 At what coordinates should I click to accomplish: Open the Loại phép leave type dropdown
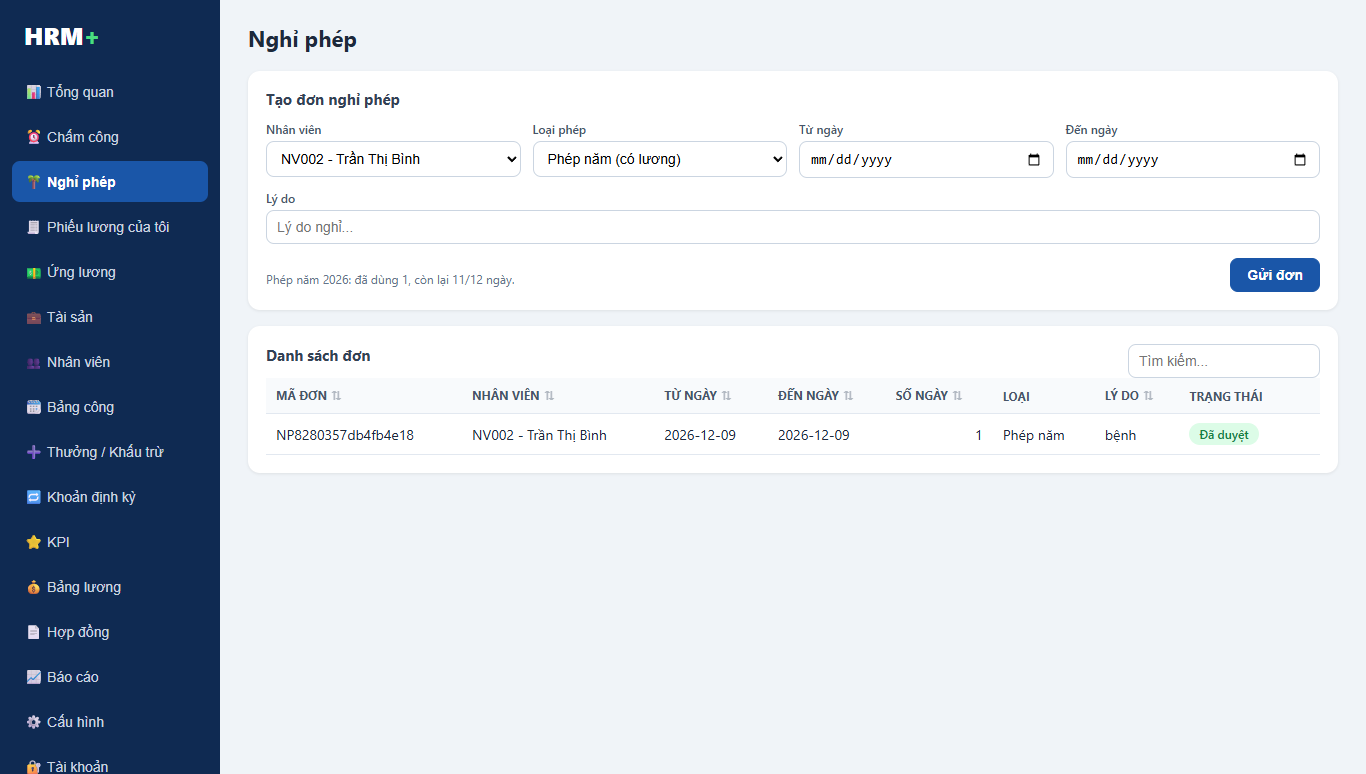[x=660, y=159]
